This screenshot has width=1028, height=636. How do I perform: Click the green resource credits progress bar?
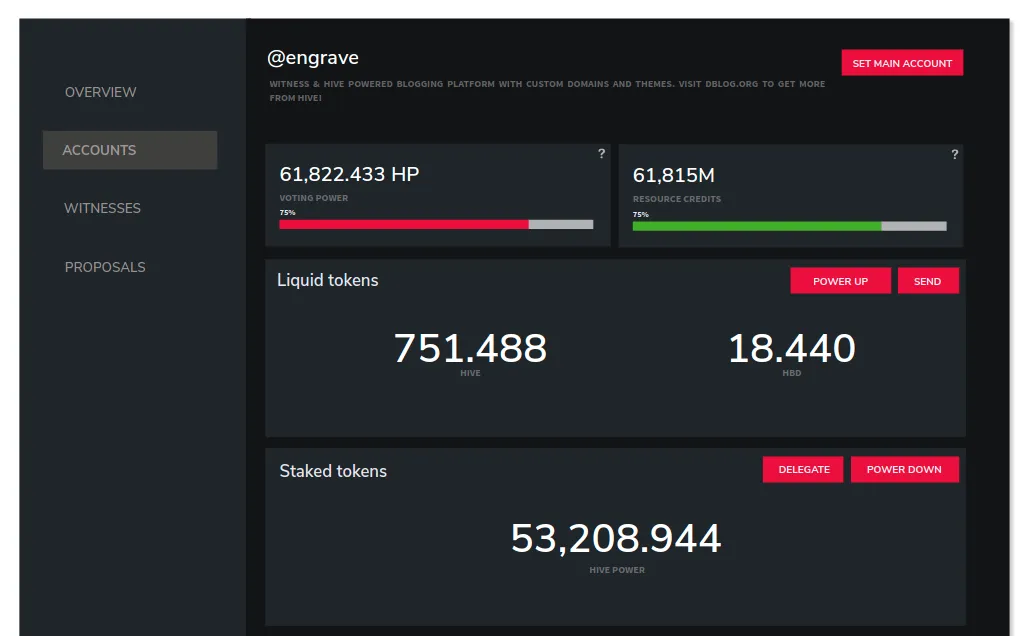click(x=789, y=226)
